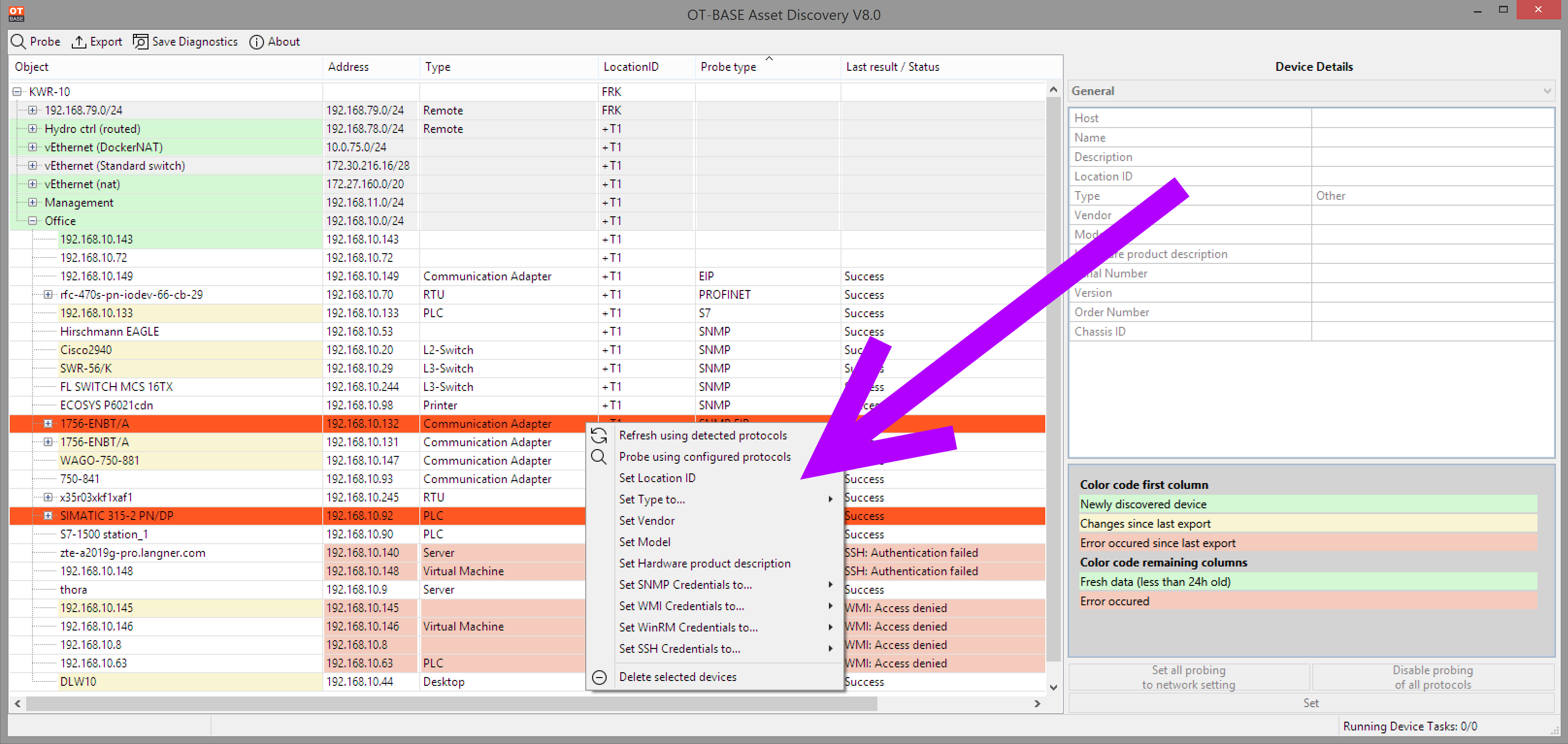Click the Probe magnifier icon in toolbar
Image resolution: width=1568 pixels, height=744 pixels.
pyautogui.click(x=18, y=41)
